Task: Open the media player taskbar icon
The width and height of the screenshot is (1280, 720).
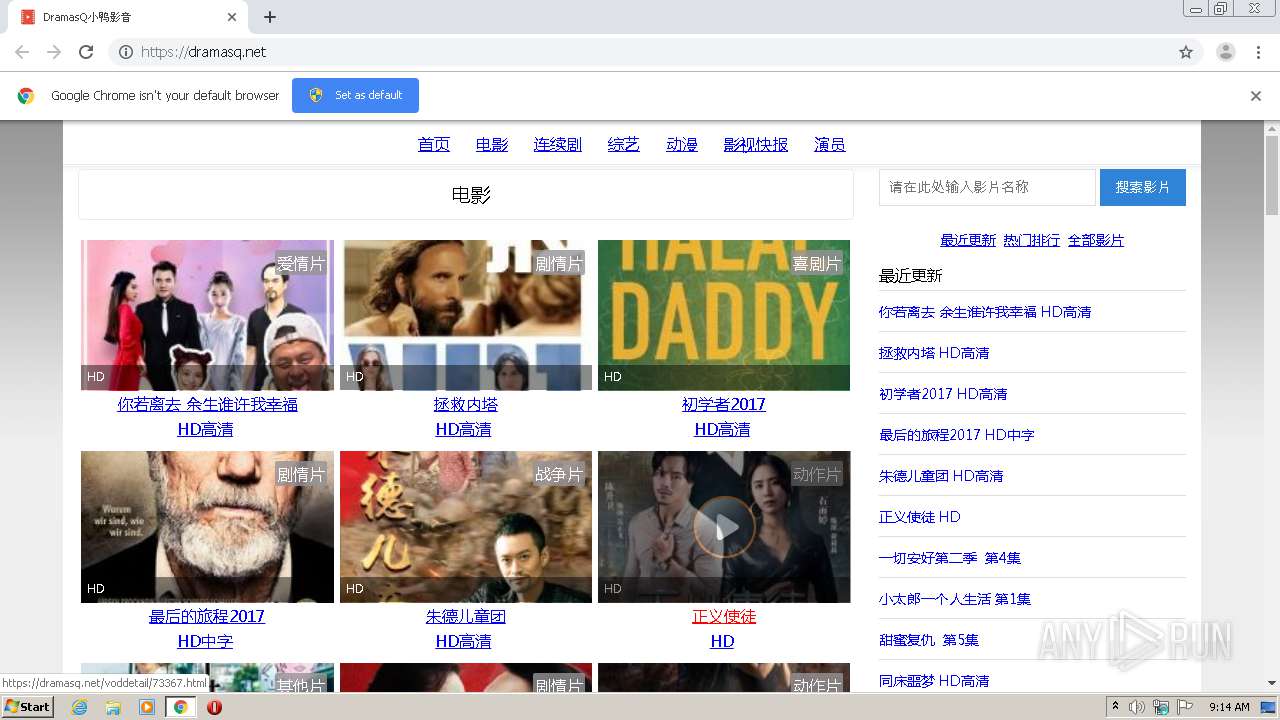Action: point(147,707)
